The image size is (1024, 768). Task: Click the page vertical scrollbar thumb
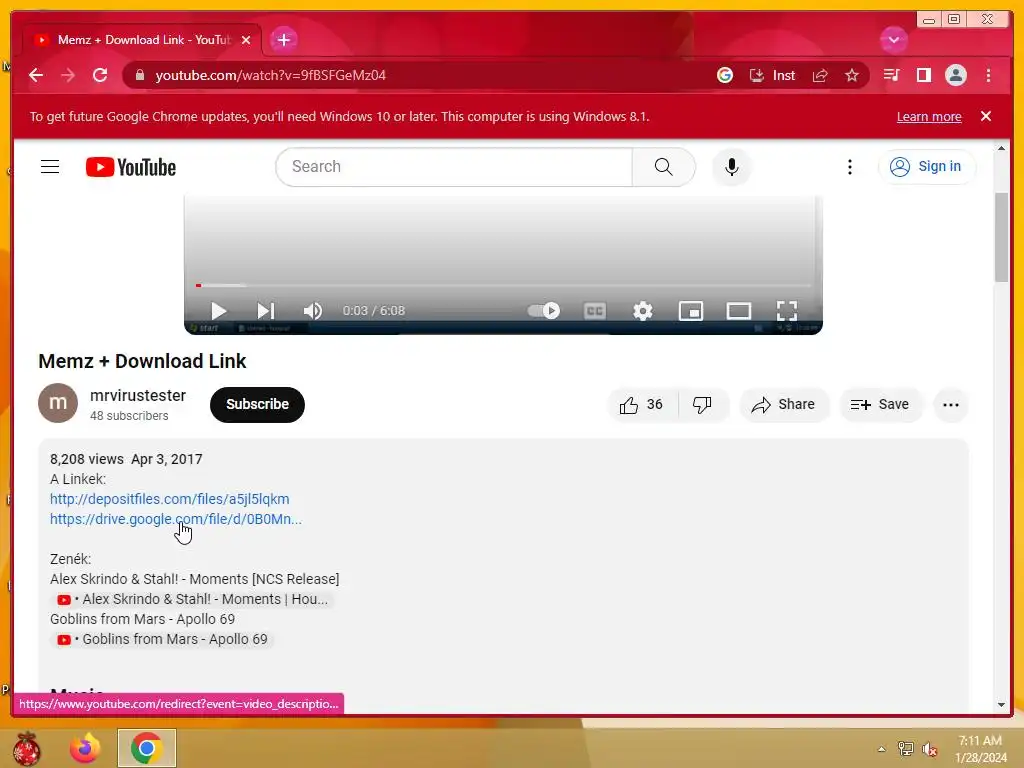[x=1001, y=237]
